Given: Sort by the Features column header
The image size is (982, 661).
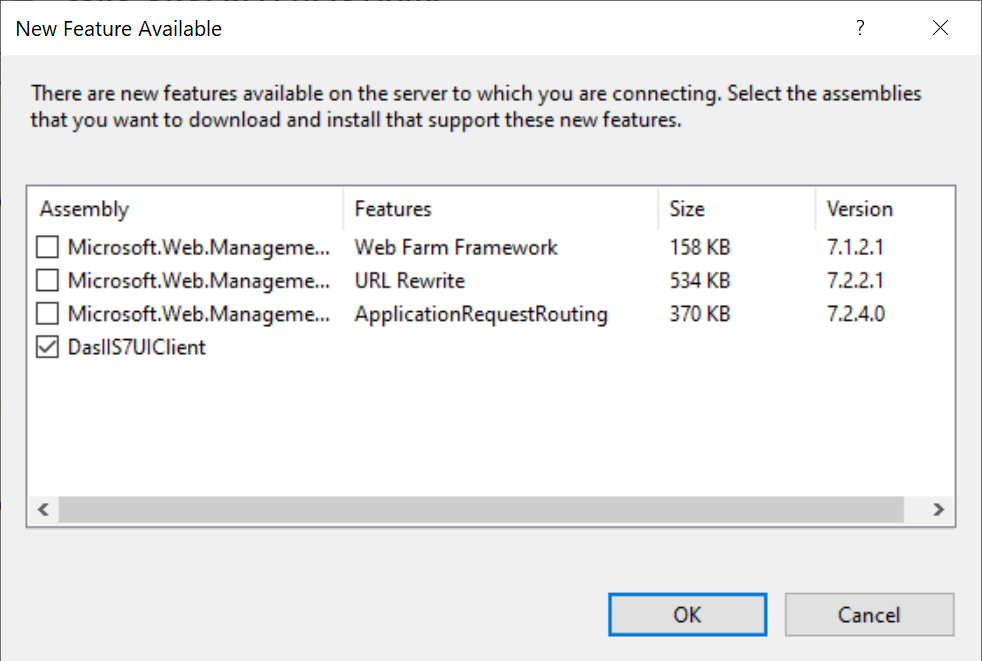Looking at the screenshot, I should (393, 209).
